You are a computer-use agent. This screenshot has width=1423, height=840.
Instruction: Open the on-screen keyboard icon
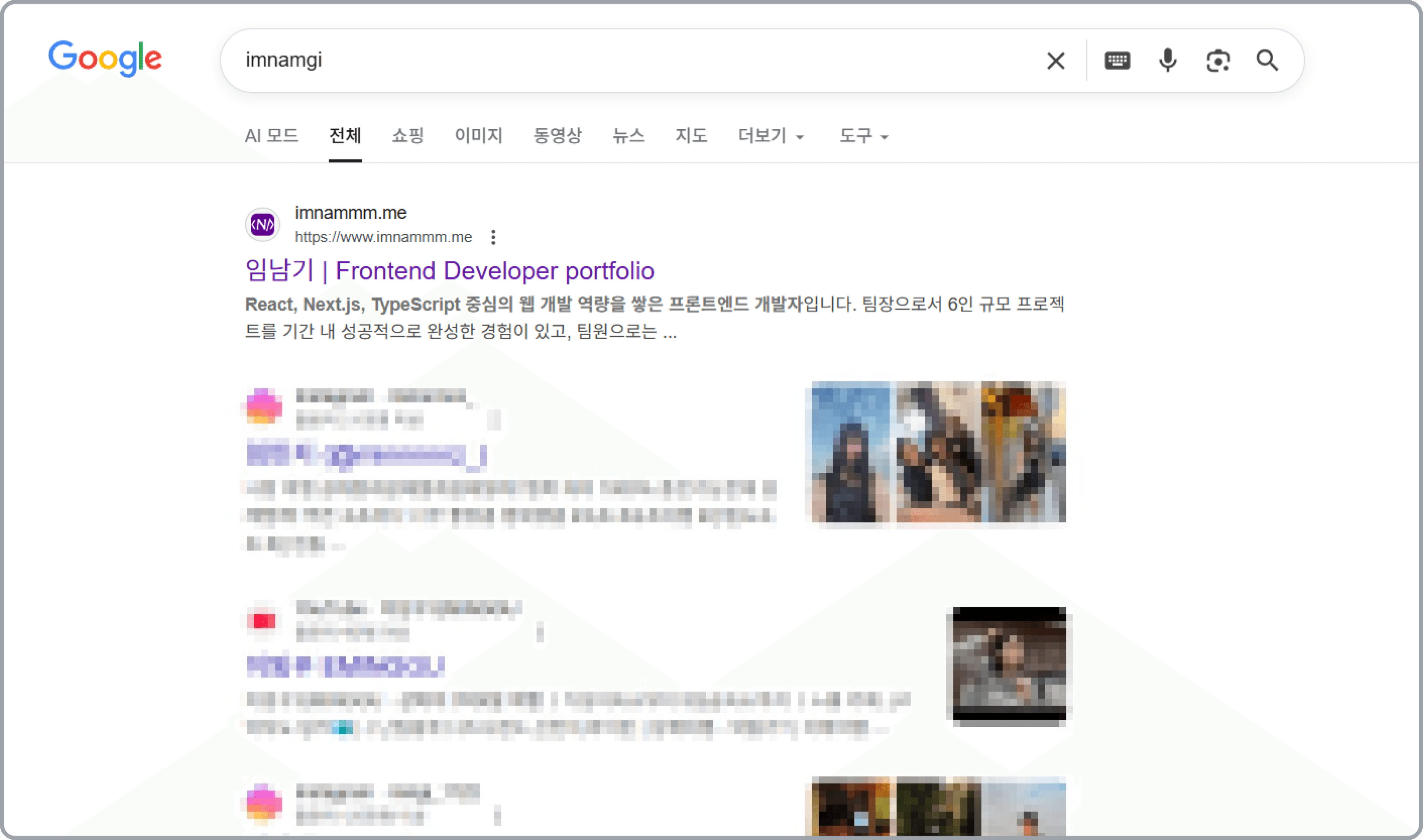tap(1118, 60)
